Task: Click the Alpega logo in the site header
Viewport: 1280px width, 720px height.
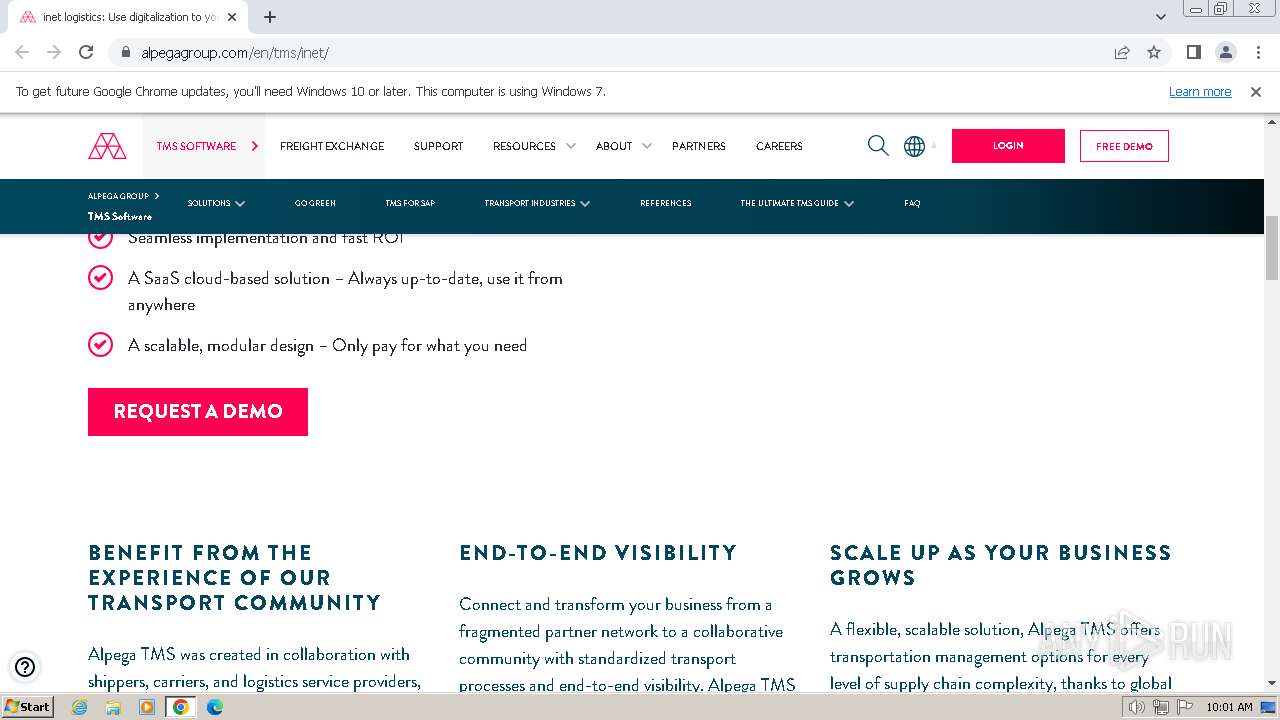Action: [107, 146]
